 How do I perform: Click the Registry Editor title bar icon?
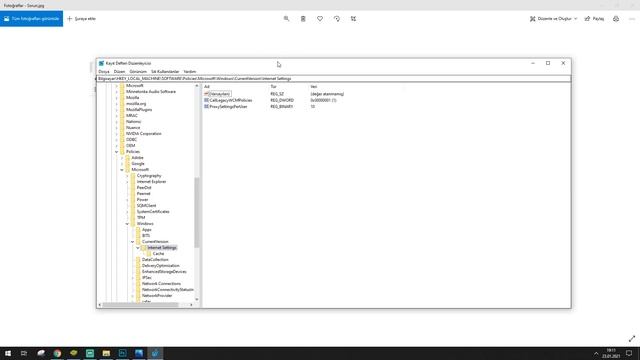tap(101, 63)
